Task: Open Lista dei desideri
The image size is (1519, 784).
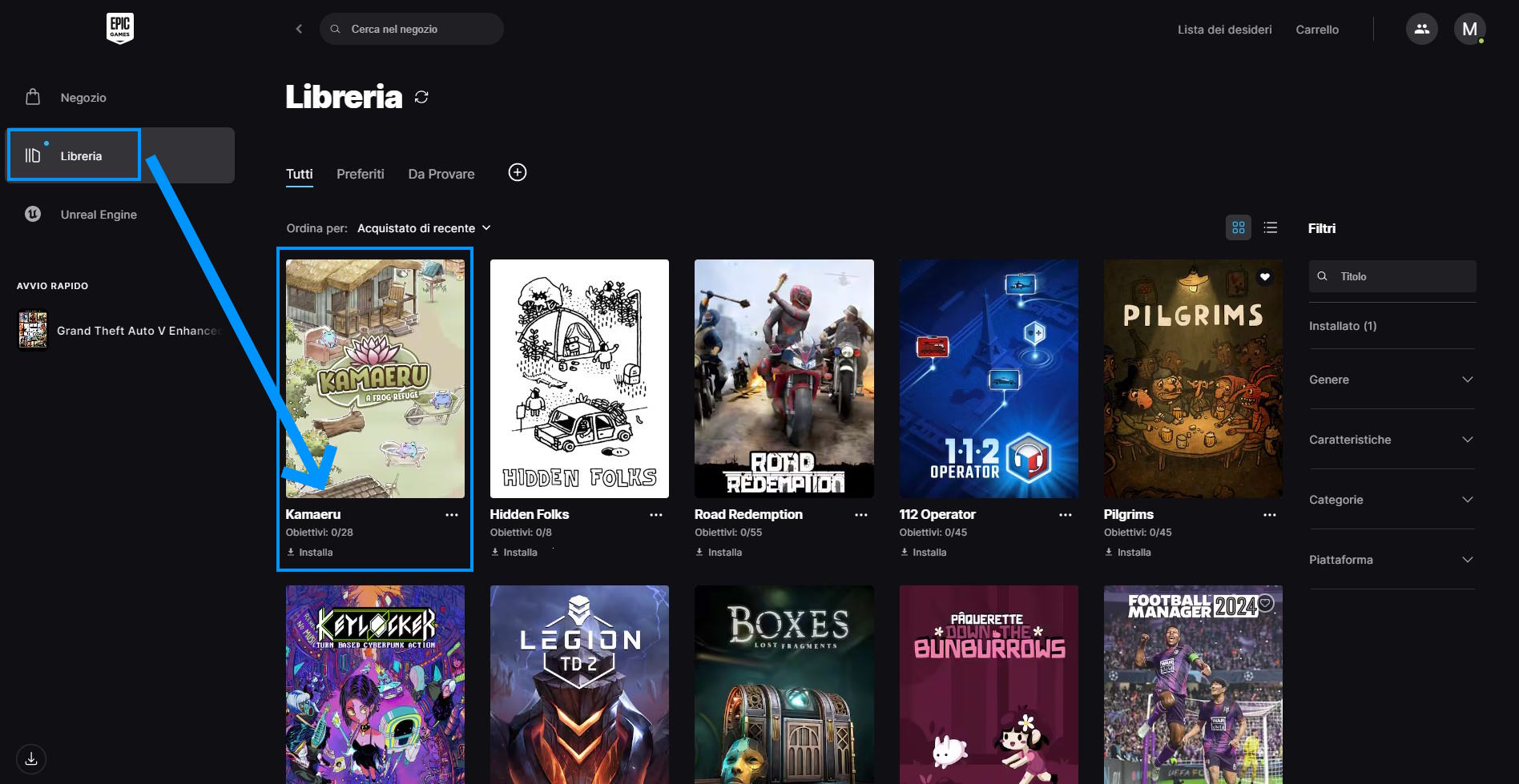Action: (x=1224, y=30)
